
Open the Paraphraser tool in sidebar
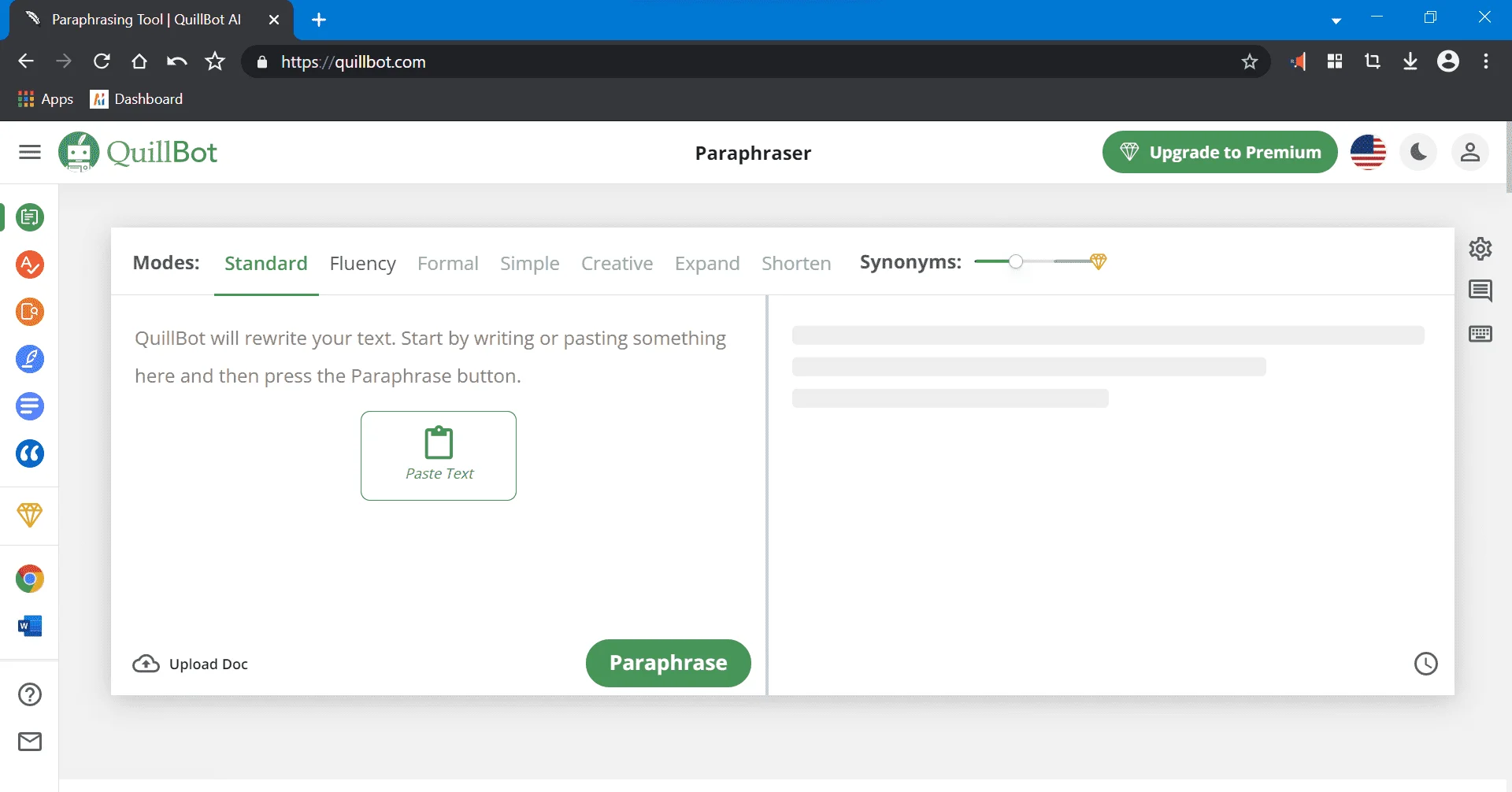point(30,217)
